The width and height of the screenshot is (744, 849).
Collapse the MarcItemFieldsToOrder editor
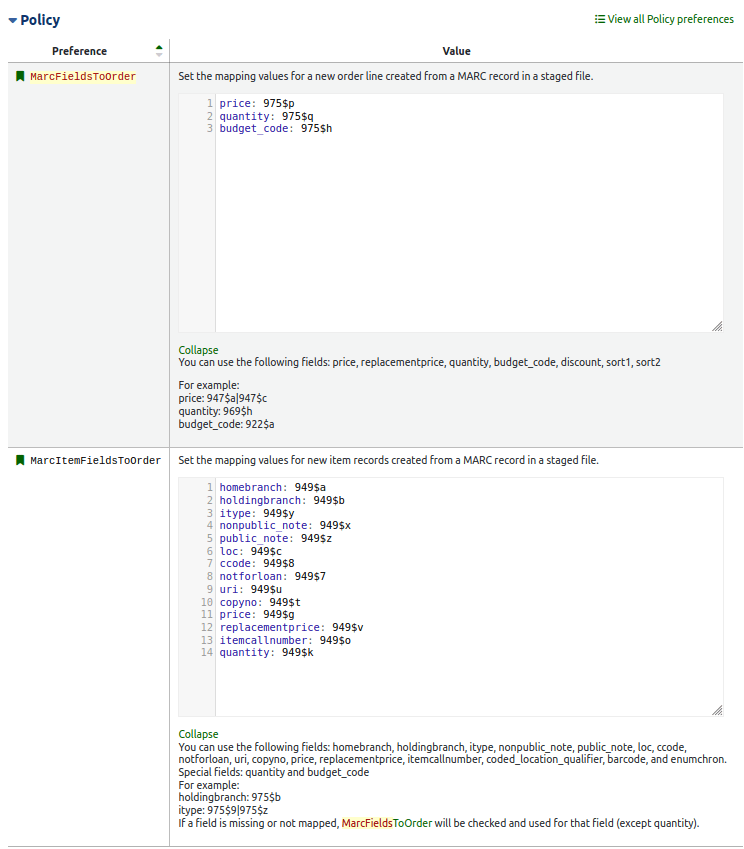point(198,734)
